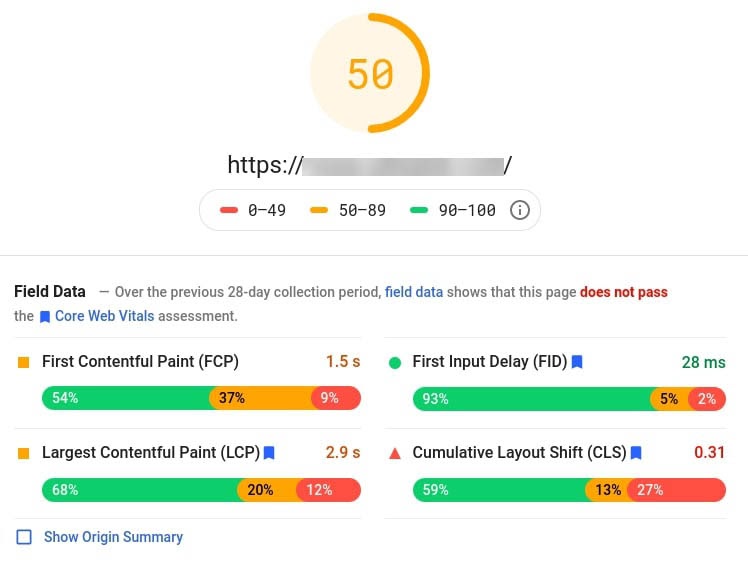Click the First Contentful Paint (FCP) metric title
Viewport: 748px width, 563px height.
[140, 361]
